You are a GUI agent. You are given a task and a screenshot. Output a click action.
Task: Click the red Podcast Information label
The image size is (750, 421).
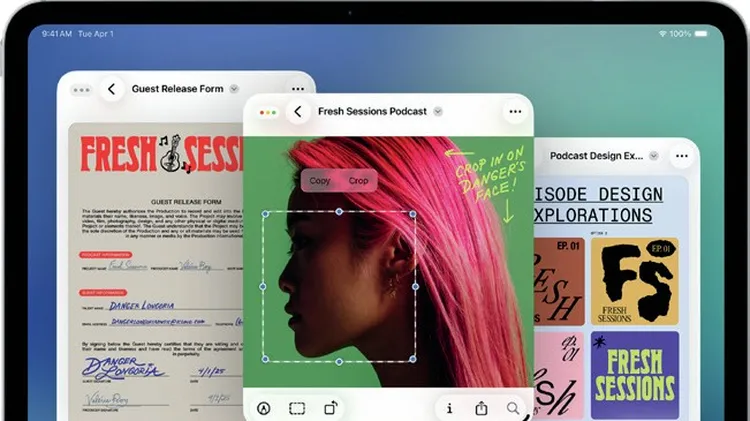106,255
